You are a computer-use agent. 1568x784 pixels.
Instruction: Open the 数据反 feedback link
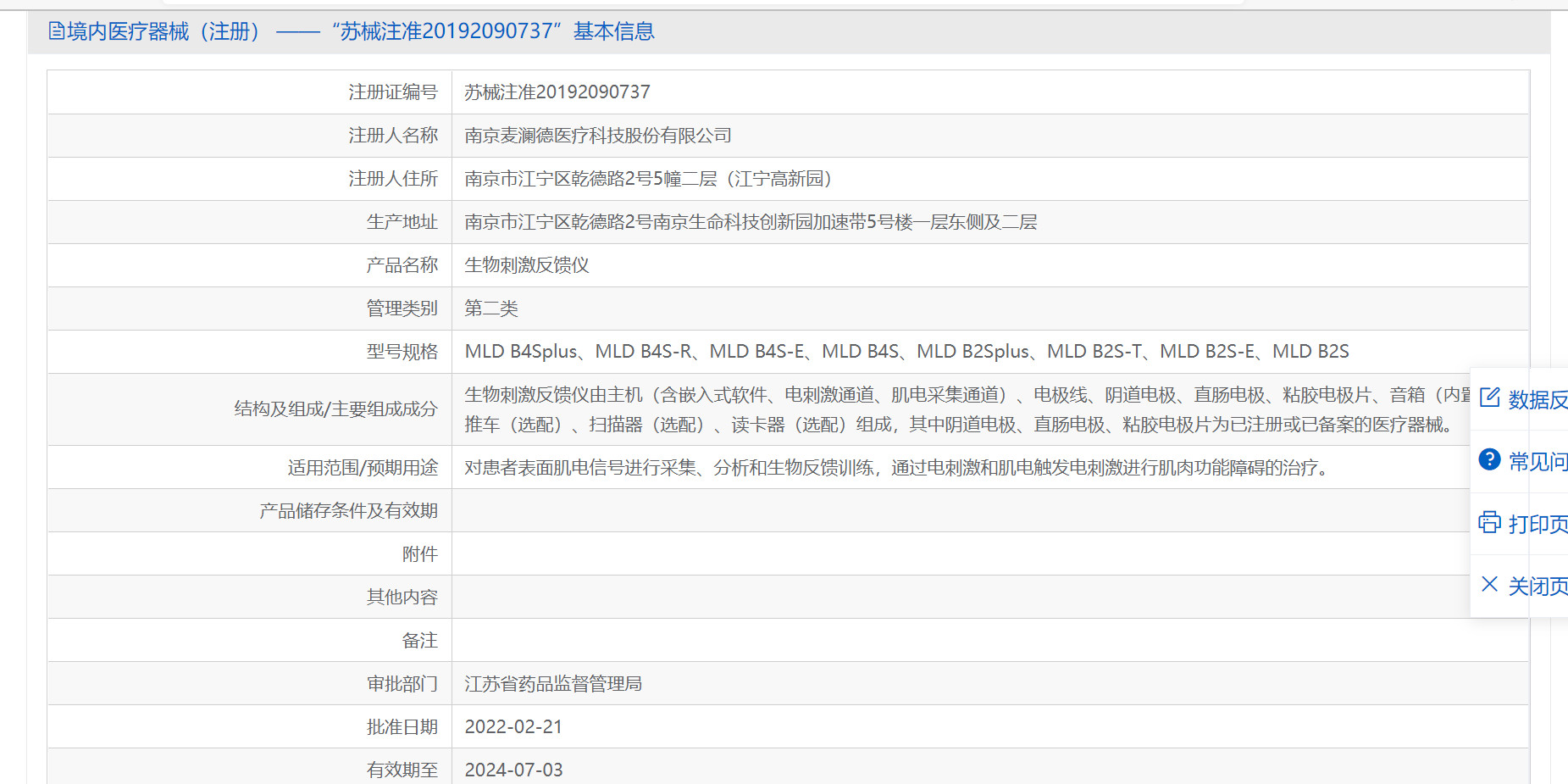1538,399
